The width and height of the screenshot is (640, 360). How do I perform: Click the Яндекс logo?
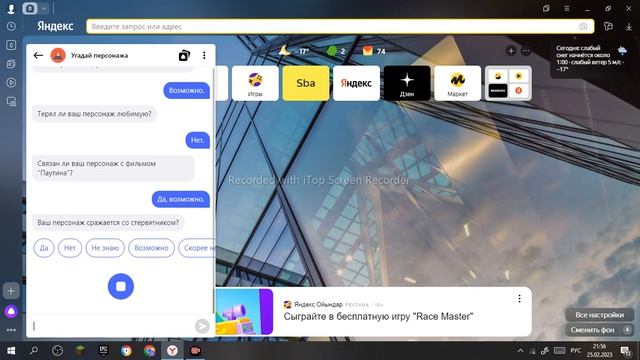55,26
